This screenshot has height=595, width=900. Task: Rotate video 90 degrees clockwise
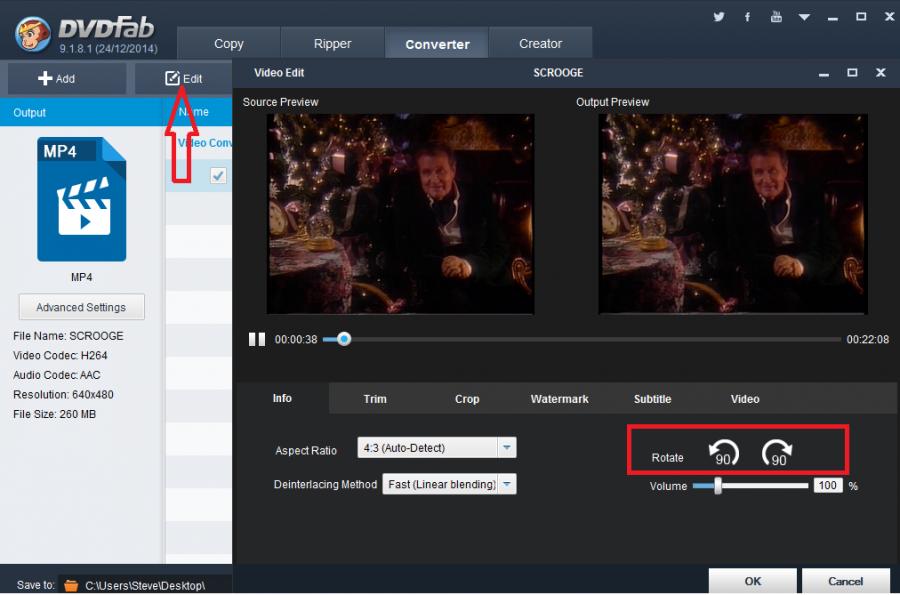pos(777,455)
